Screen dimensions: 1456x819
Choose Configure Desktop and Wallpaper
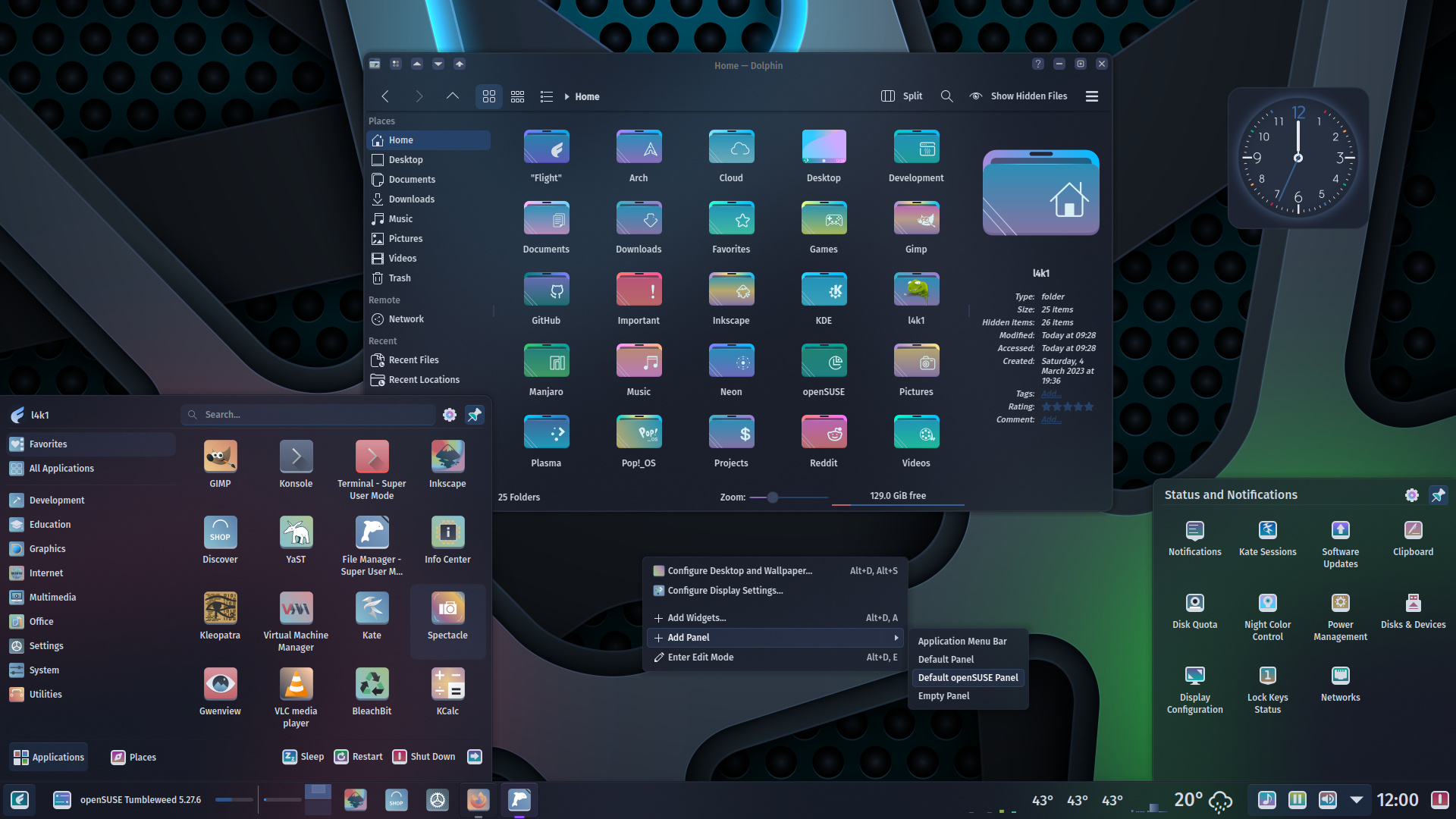[x=775, y=571]
